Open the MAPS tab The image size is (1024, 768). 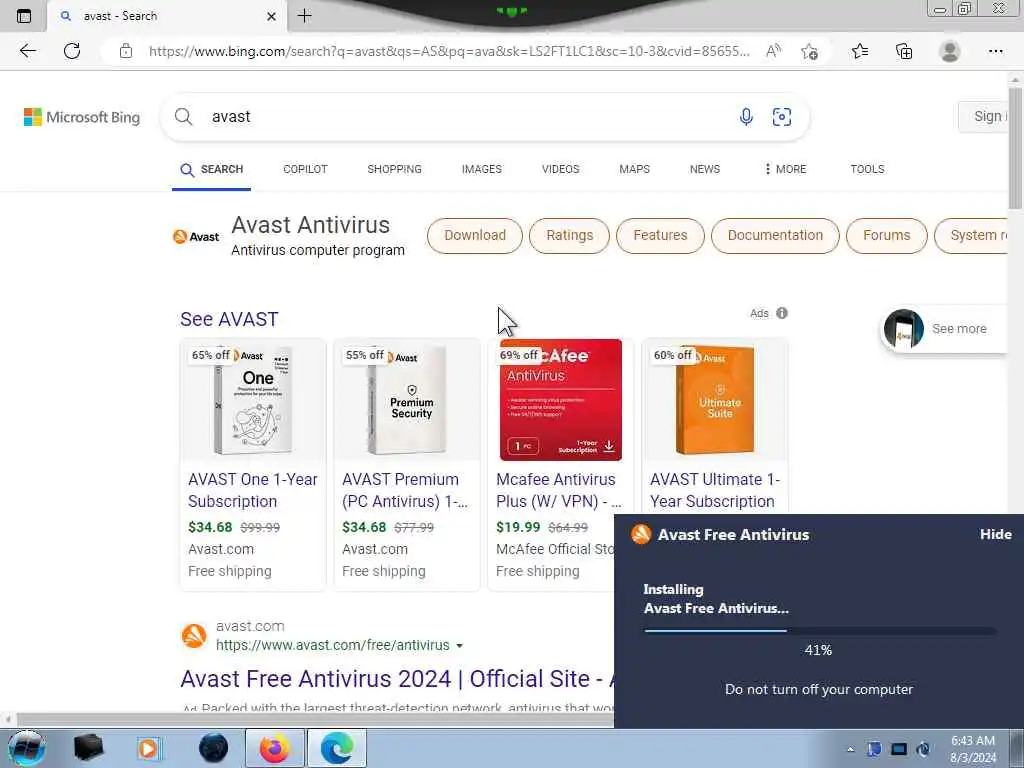(634, 169)
